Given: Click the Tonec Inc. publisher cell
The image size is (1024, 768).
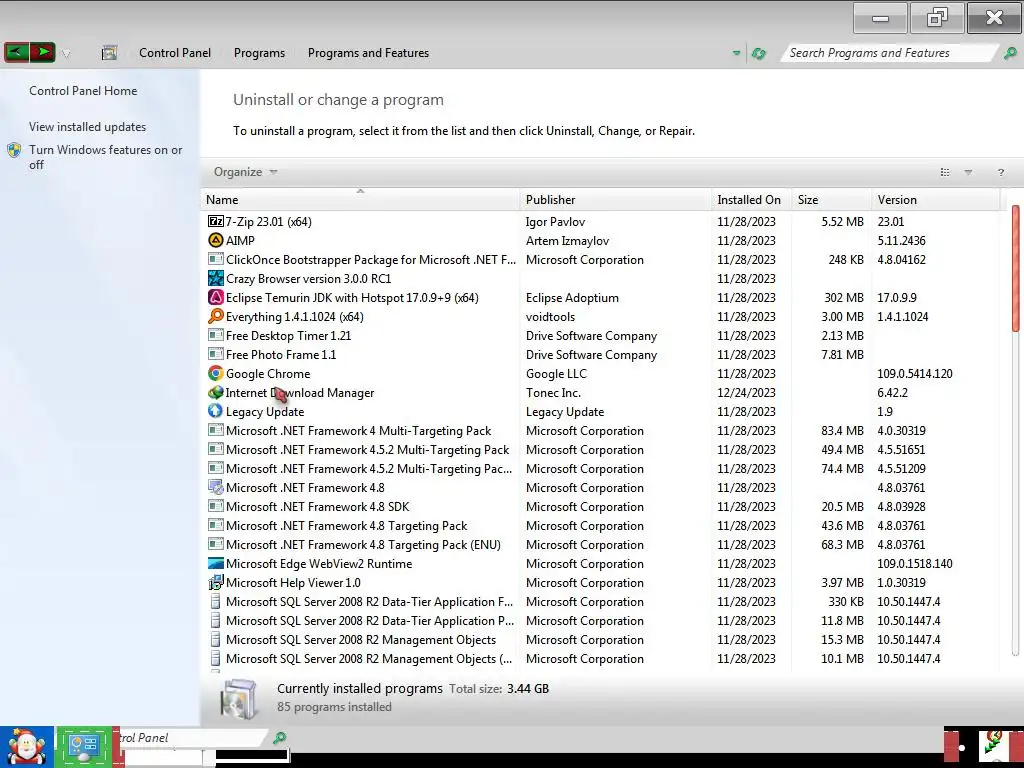Looking at the screenshot, I should click(x=553, y=392).
